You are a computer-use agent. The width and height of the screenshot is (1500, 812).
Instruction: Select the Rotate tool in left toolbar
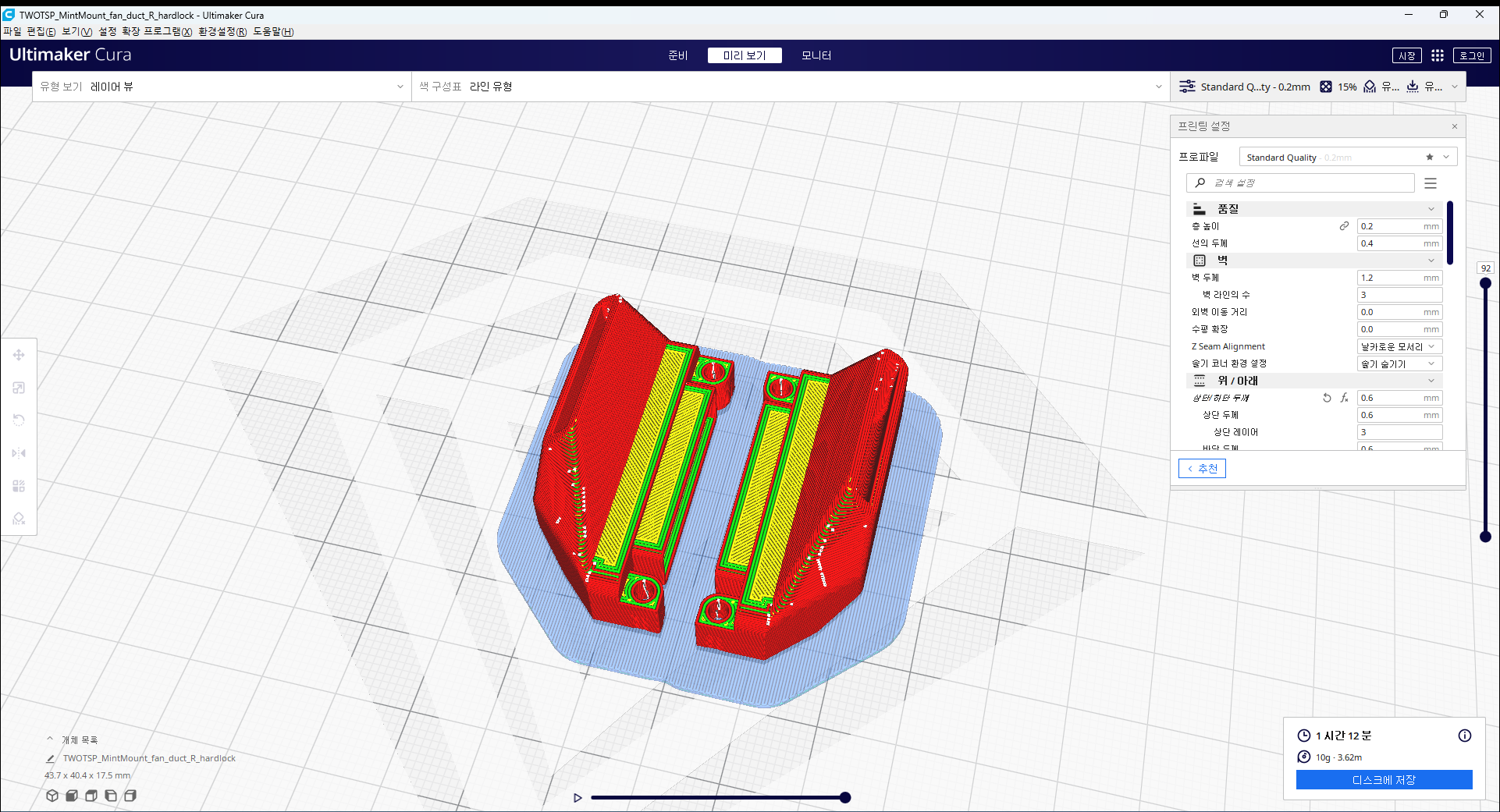tap(19, 420)
